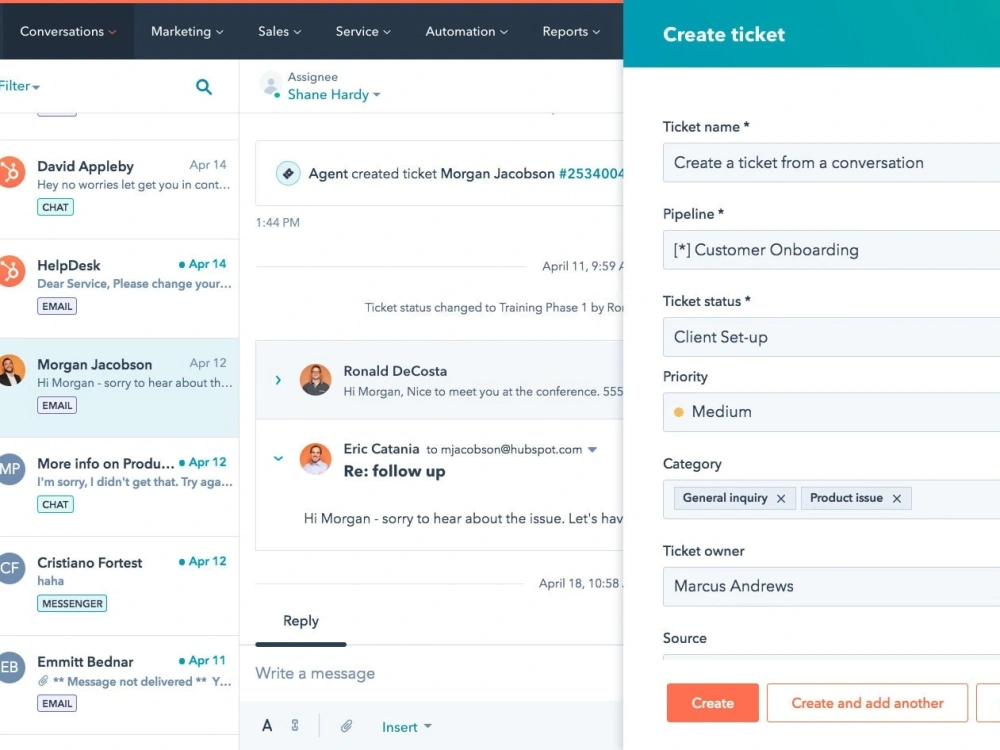The height and width of the screenshot is (750, 1000).
Task: Click the EMAIL tag under HelpDesk
Action: (x=57, y=306)
